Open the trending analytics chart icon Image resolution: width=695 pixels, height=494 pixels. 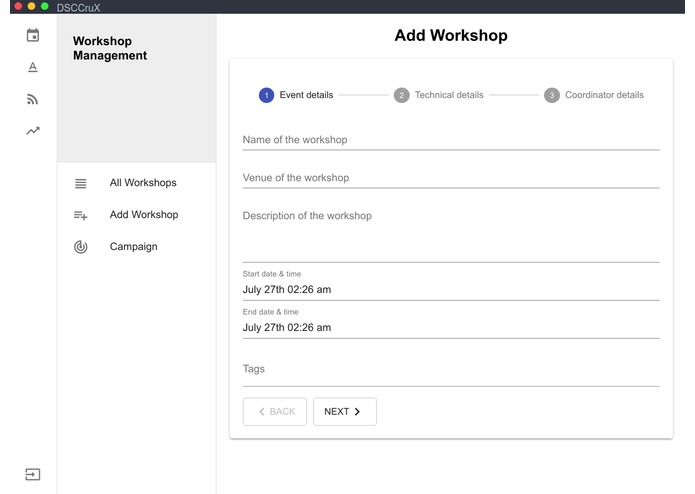tap(33, 131)
